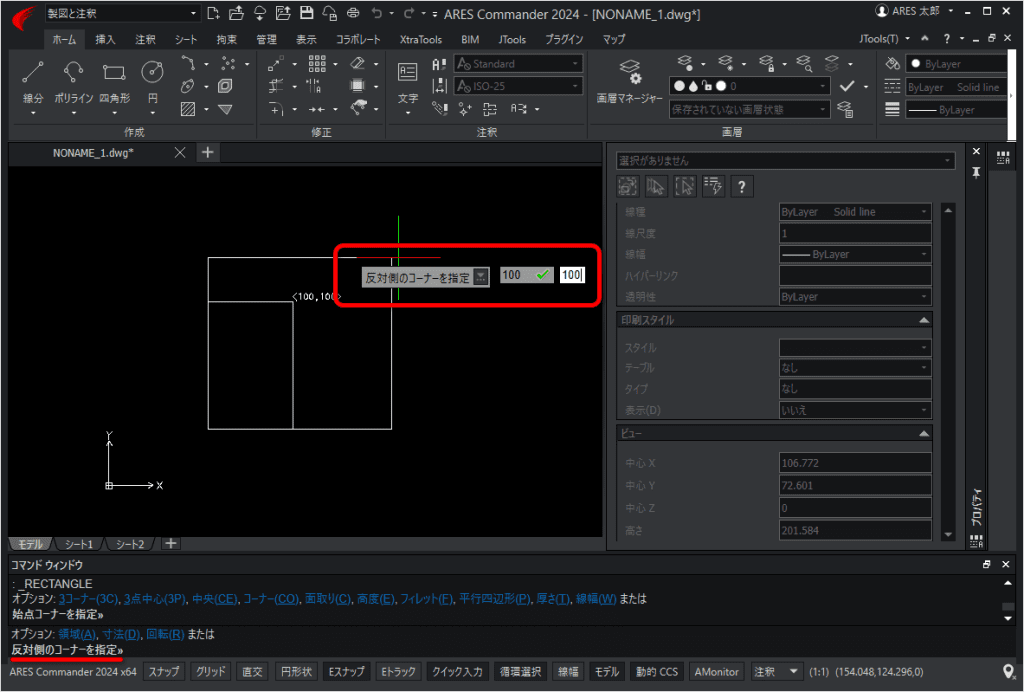Screen dimensions: 1024x692
Task: Add a new drawing tab with plus
Action: click(208, 152)
